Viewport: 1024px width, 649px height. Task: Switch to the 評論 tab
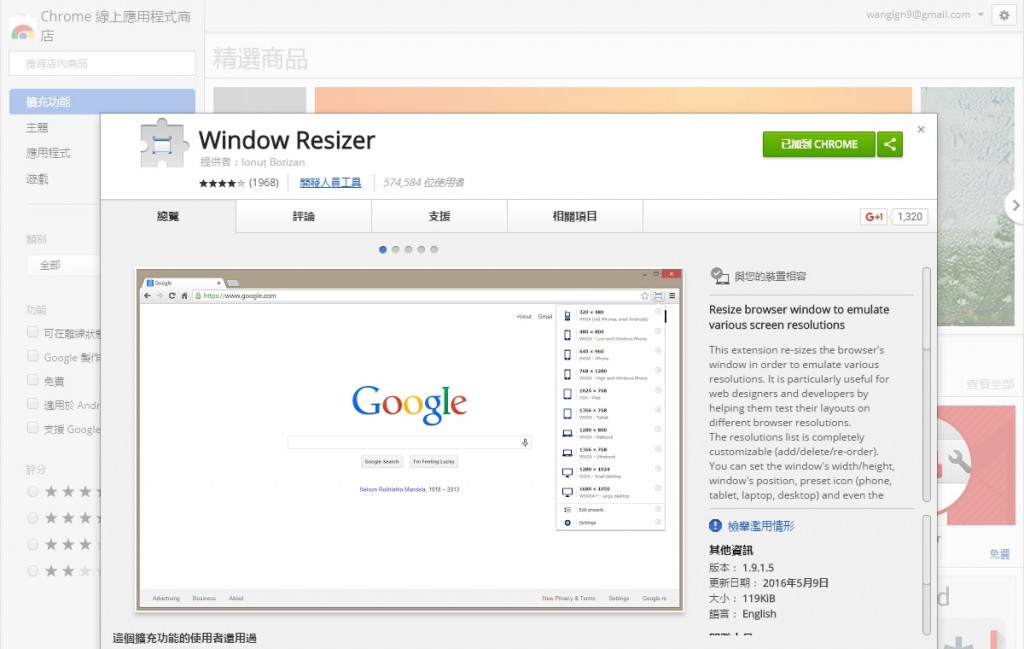coord(304,216)
